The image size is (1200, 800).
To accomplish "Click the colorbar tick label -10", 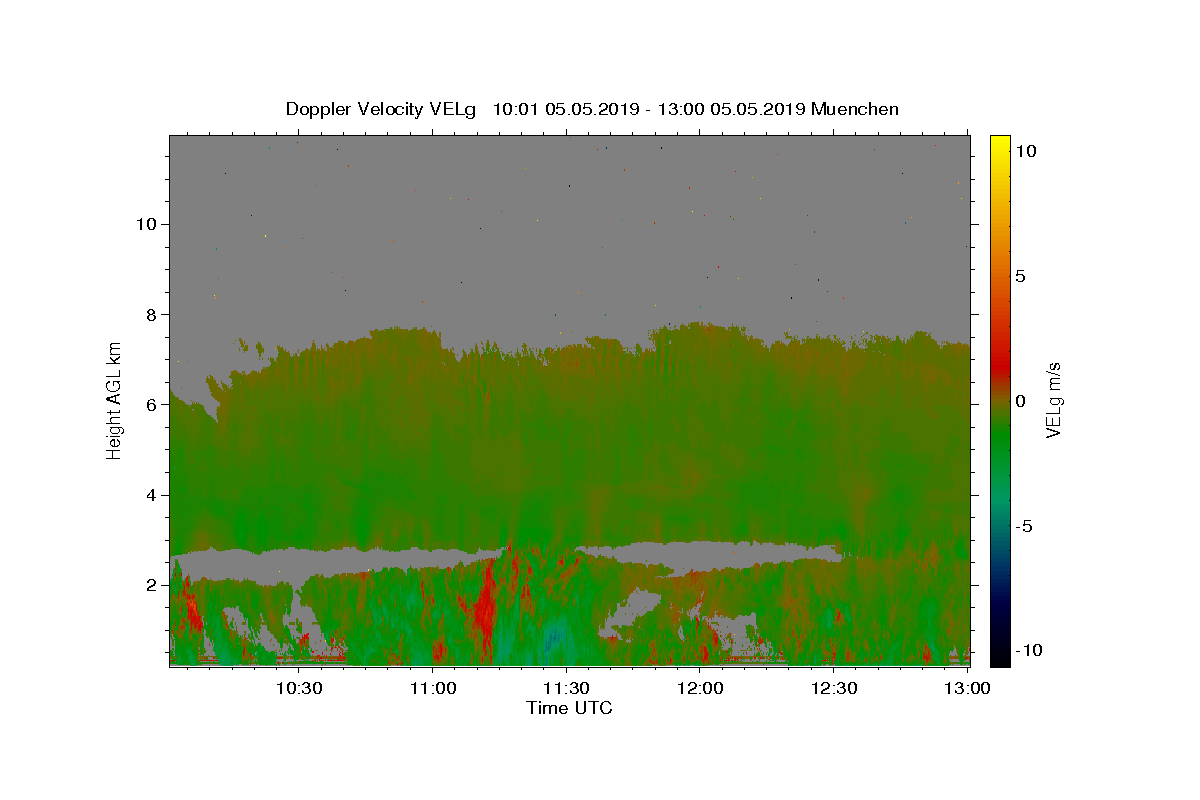I will 1027,650.
